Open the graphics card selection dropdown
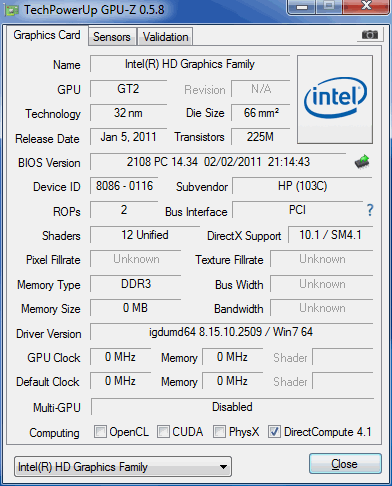 click(x=123, y=467)
